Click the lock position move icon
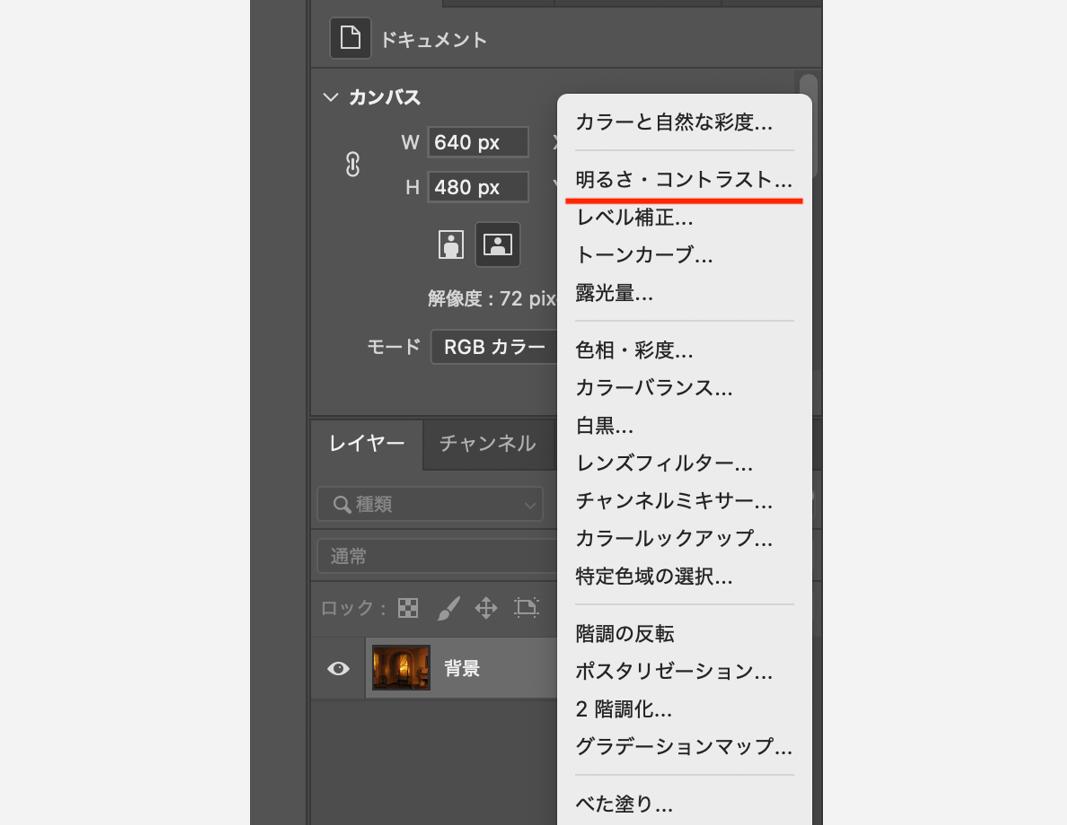 tap(487, 608)
